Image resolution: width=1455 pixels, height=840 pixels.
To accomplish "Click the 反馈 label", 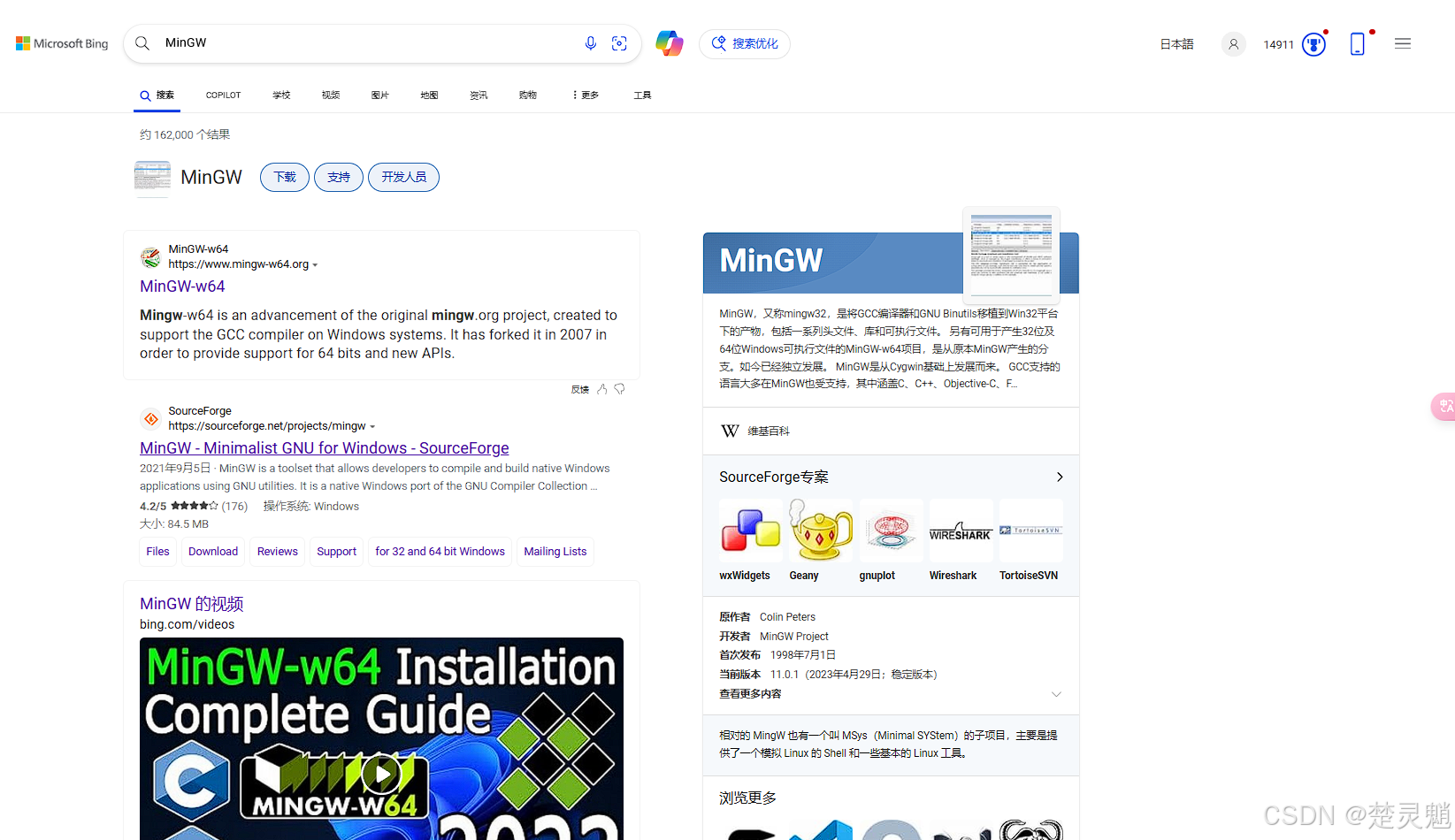I will pyautogui.click(x=580, y=389).
